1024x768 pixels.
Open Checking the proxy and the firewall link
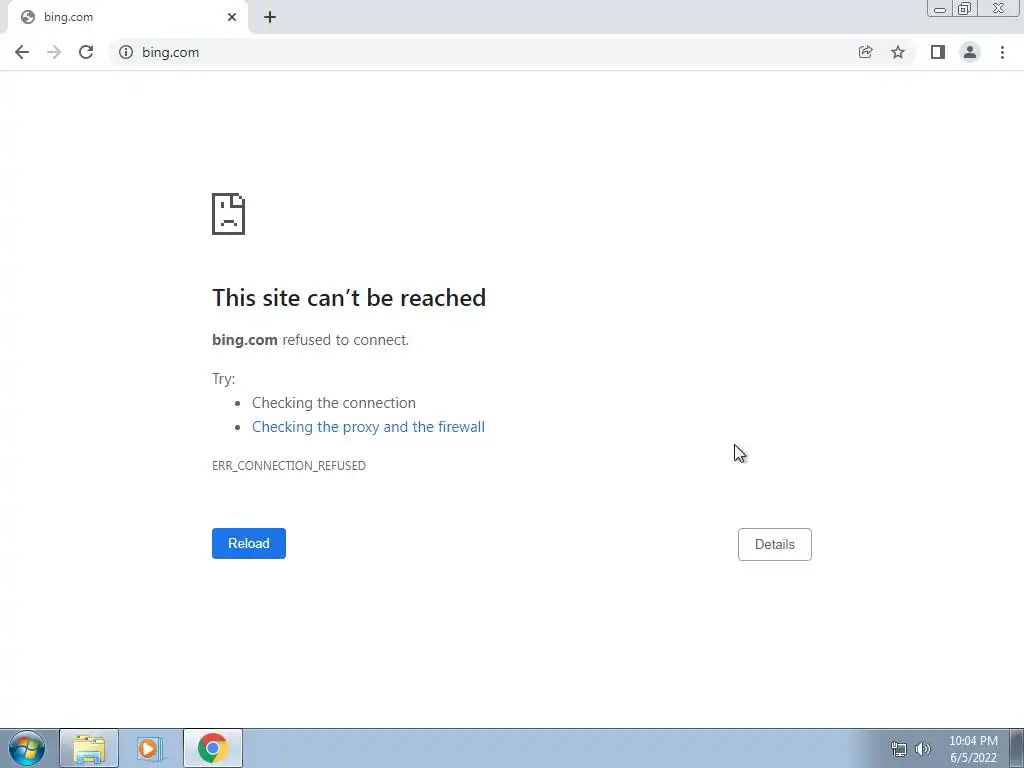(x=368, y=426)
